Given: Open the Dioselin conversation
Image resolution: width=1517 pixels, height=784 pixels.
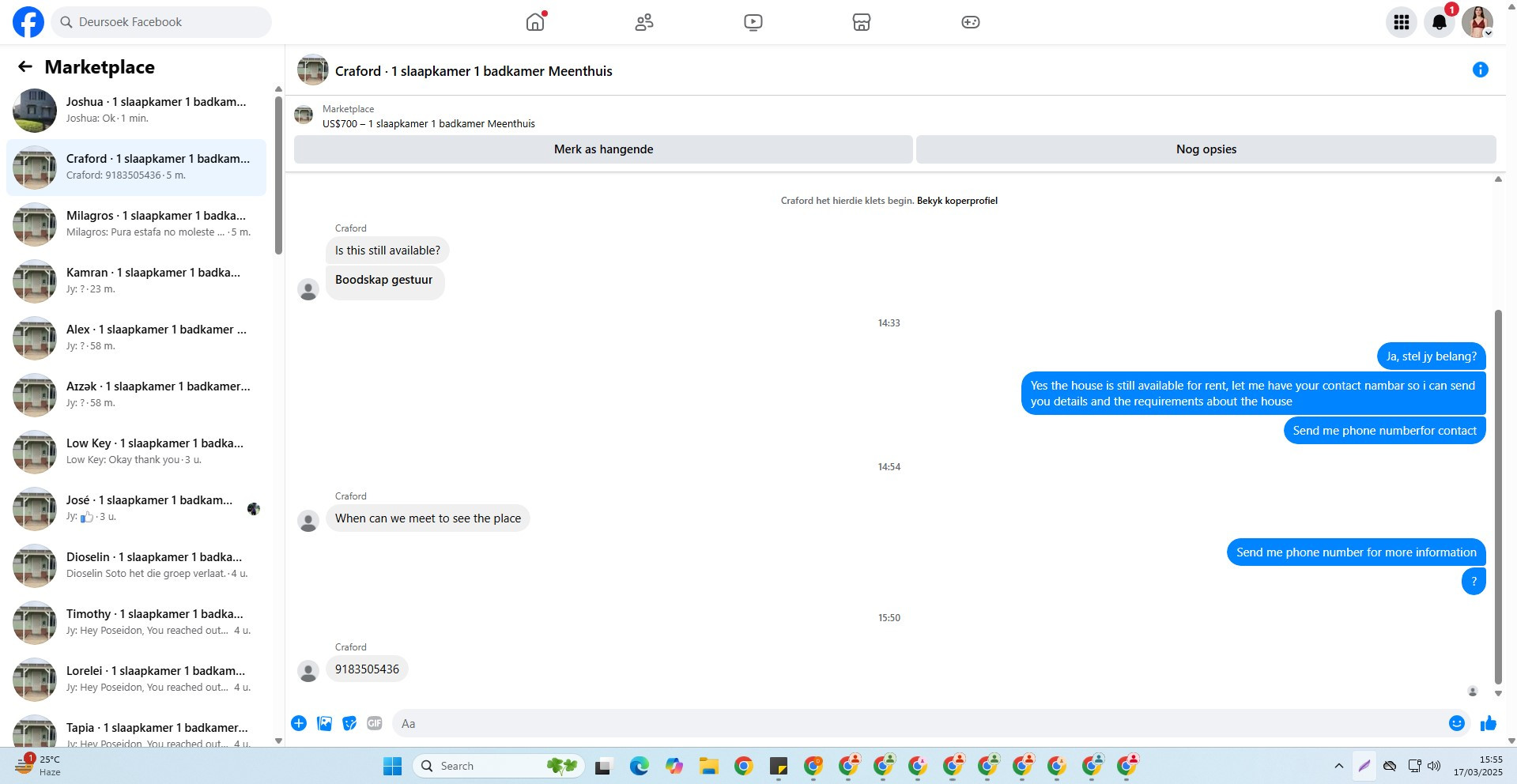Looking at the screenshot, I should tap(136, 566).
